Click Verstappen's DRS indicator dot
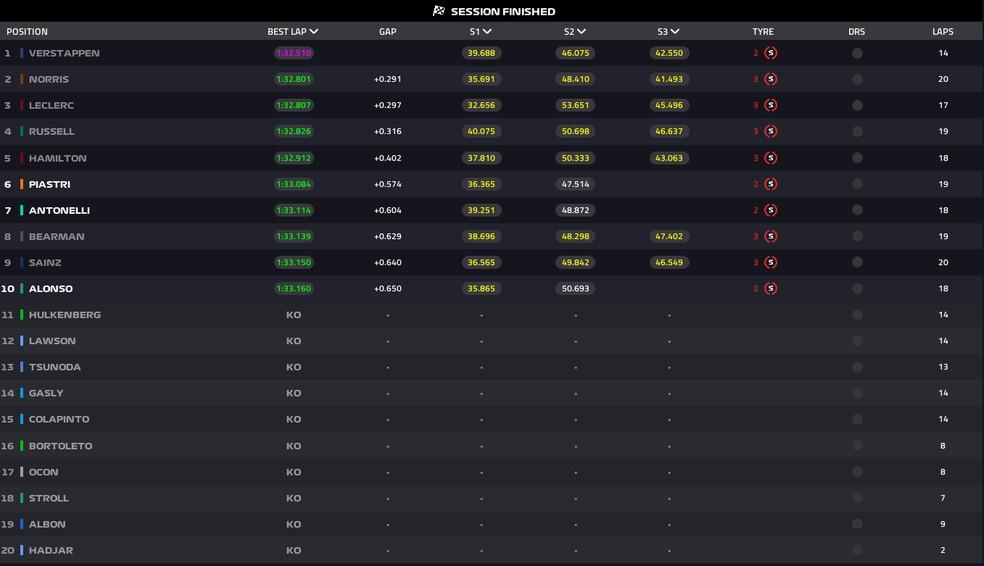Screen dimensions: 984x566 coord(857,53)
